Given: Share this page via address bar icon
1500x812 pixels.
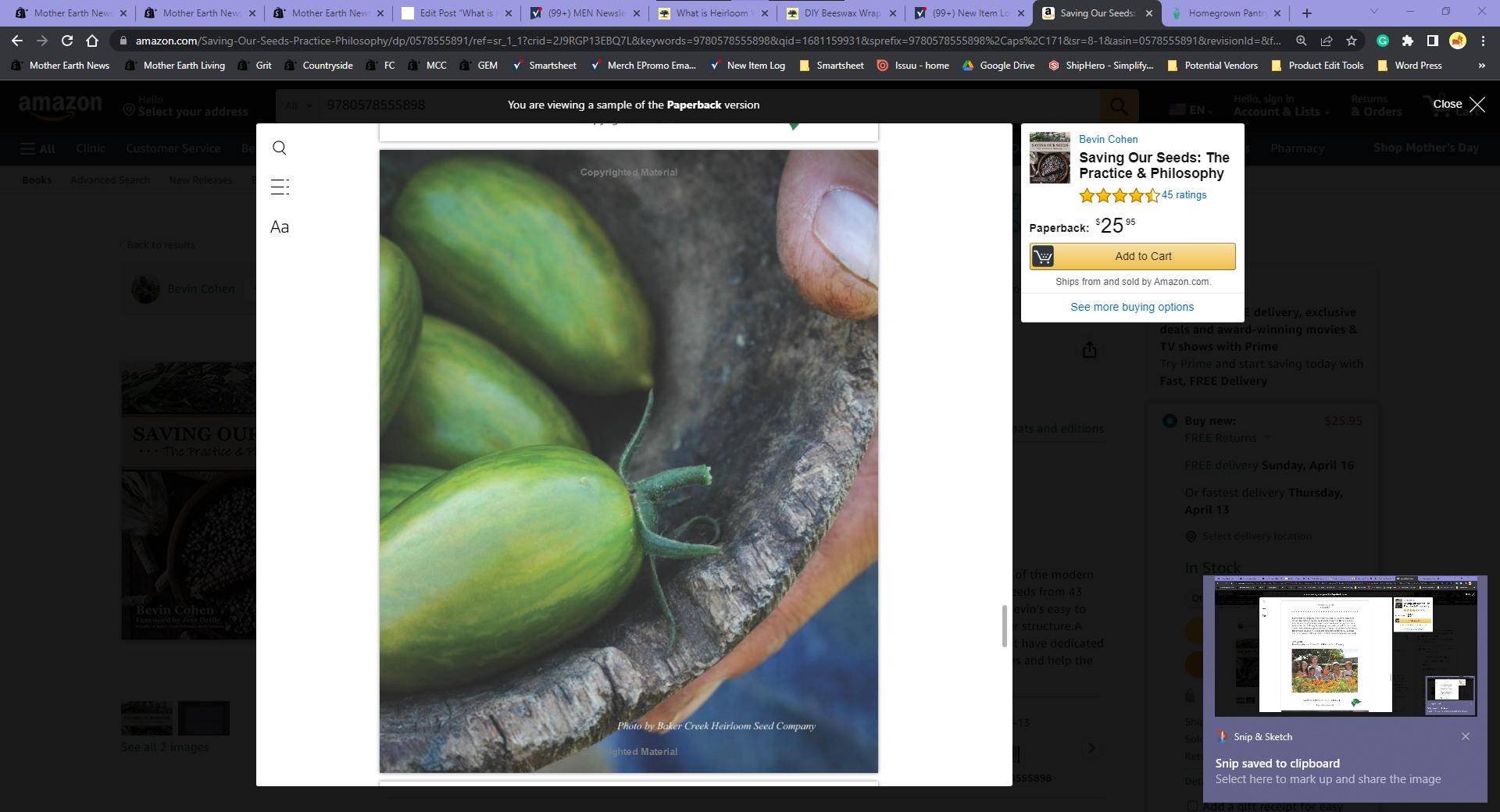Looking at the screenshot, I should [x=1327, y=41].
